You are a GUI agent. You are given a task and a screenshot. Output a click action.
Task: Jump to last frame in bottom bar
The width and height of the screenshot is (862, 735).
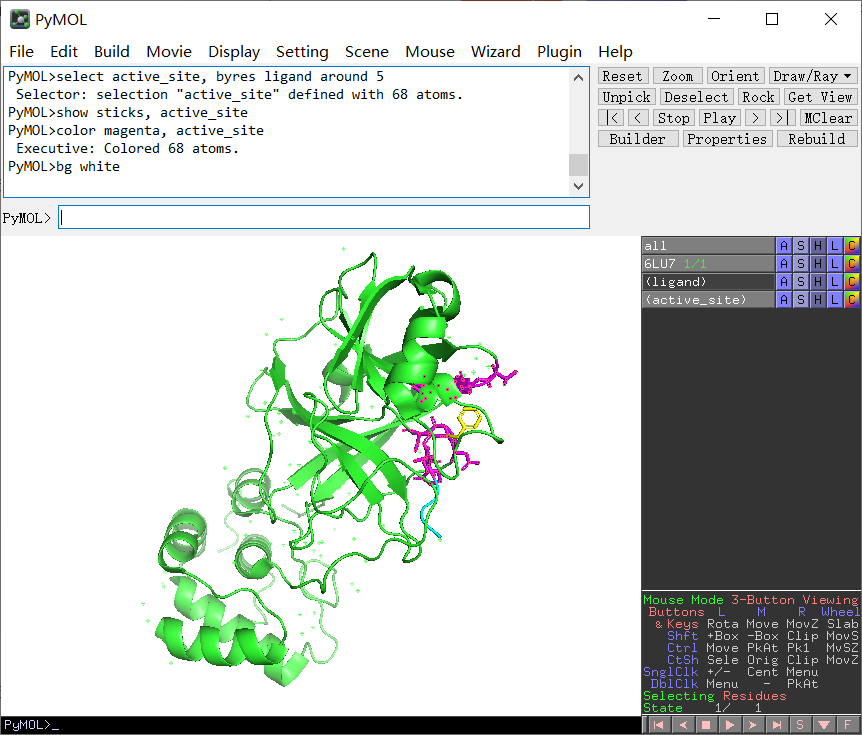click(x=777, y=725)
